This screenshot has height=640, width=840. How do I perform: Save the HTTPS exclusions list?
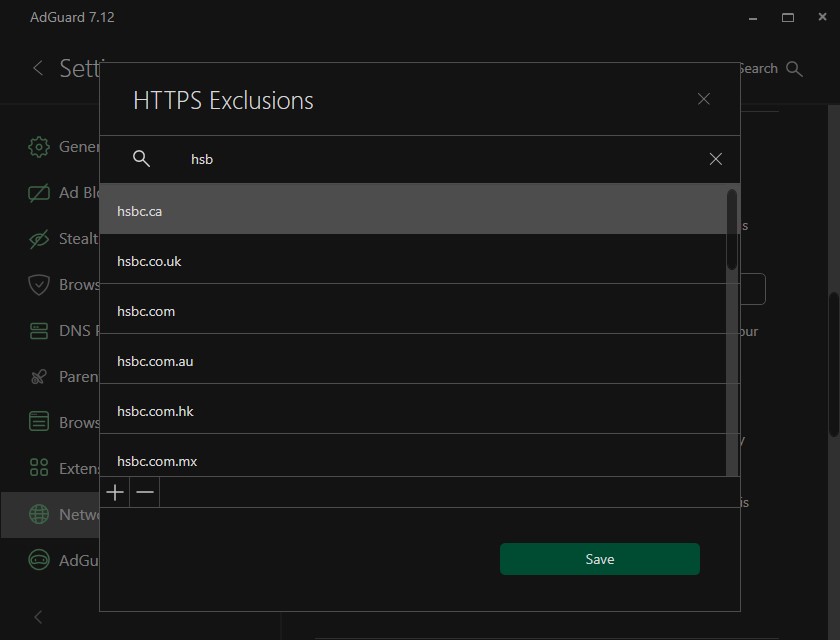pyautogui.click(x=599, y=559)
